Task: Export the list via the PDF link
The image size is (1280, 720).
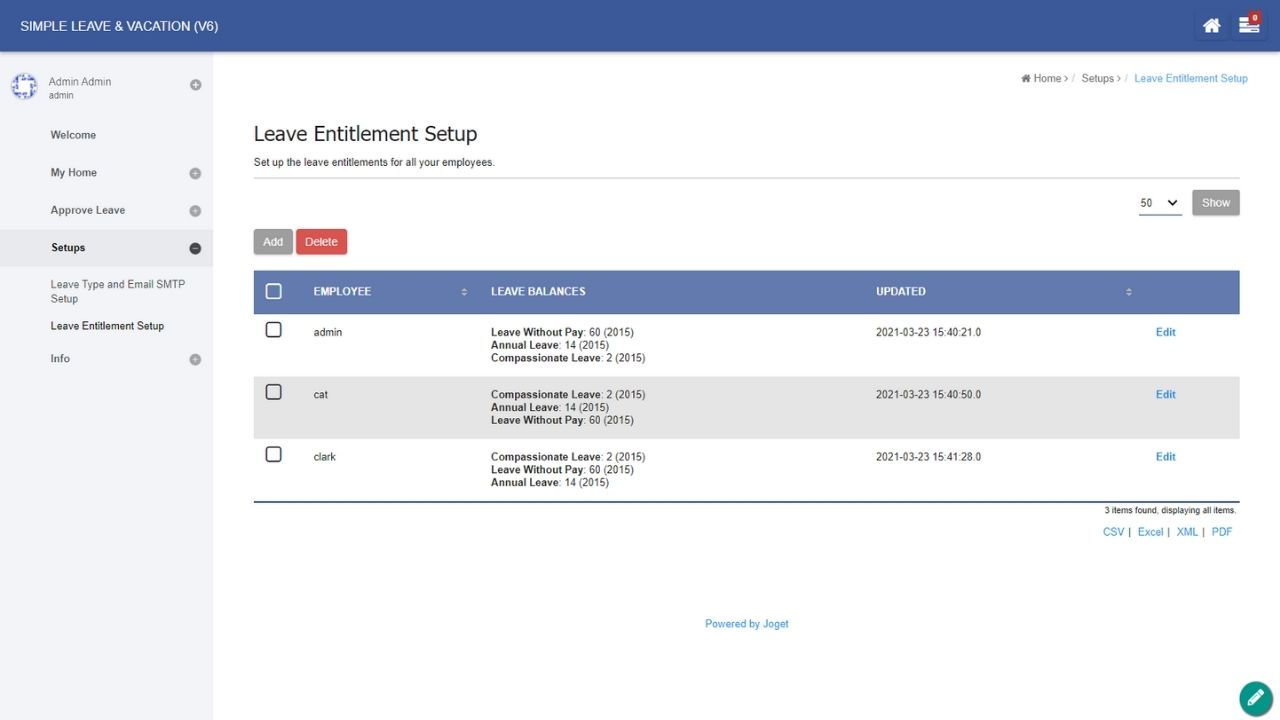Action: point(1222,532)
